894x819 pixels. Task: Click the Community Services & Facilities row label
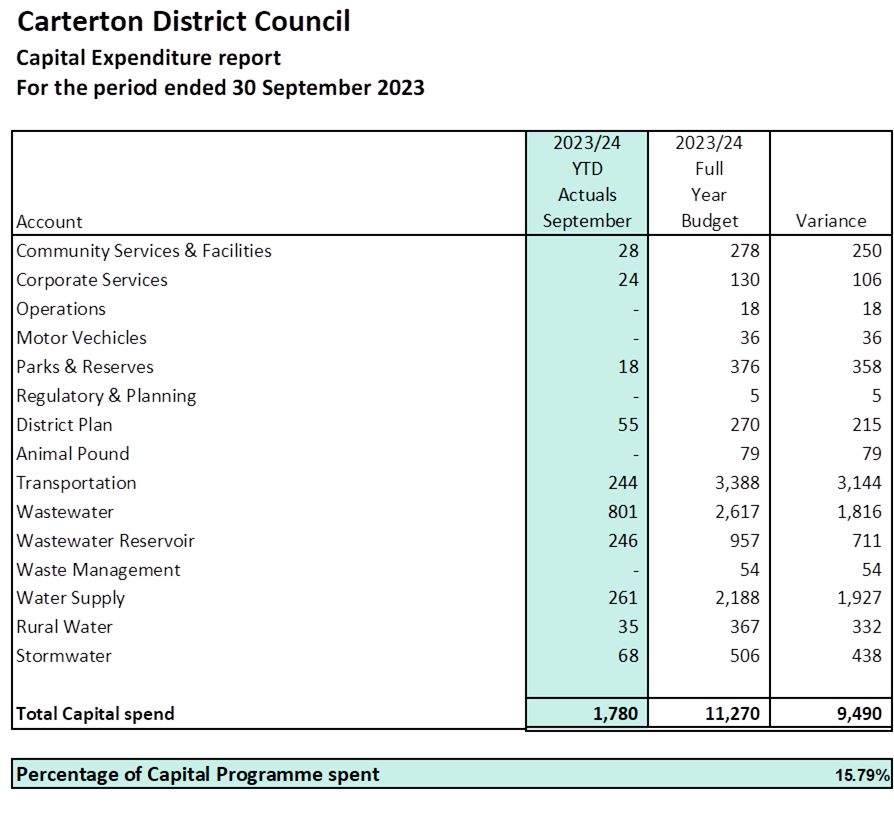point(144,251)
